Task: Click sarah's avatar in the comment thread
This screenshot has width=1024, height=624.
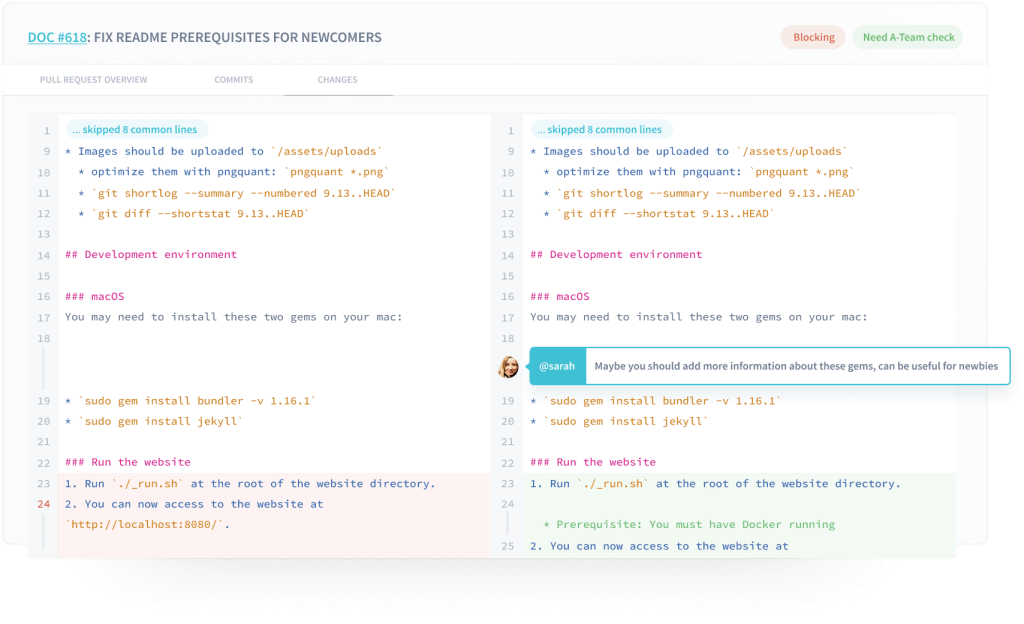Action: (x=508, y=366)
